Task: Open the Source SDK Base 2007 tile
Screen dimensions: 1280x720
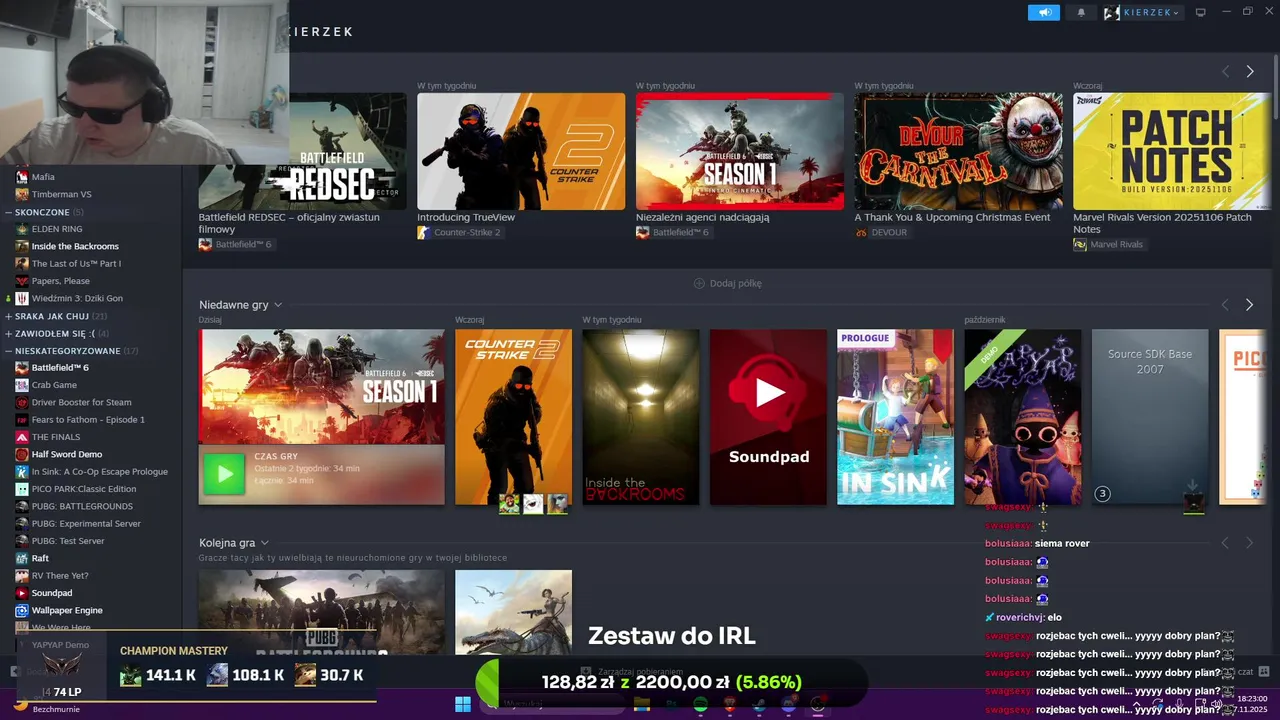Action: 1150,417
